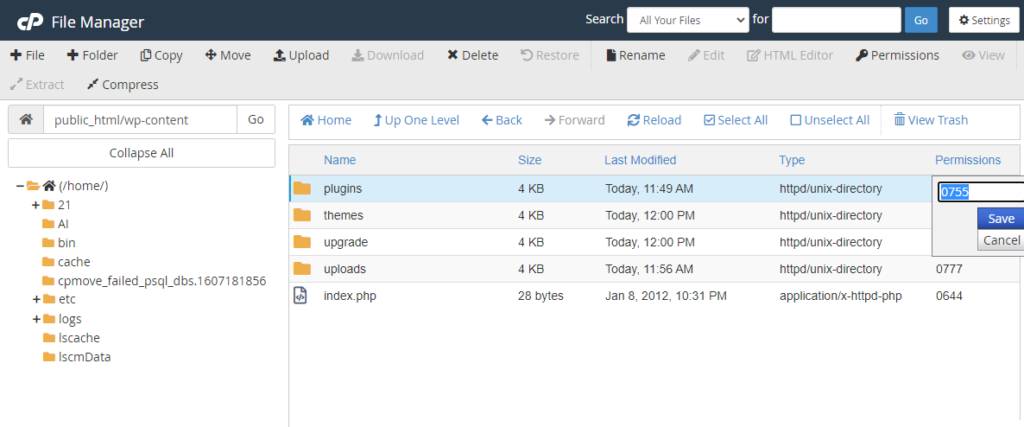Click the Restore toolbar button
Image resolution: width=1024 pixels, height=427 pixels.
(550, 55)
